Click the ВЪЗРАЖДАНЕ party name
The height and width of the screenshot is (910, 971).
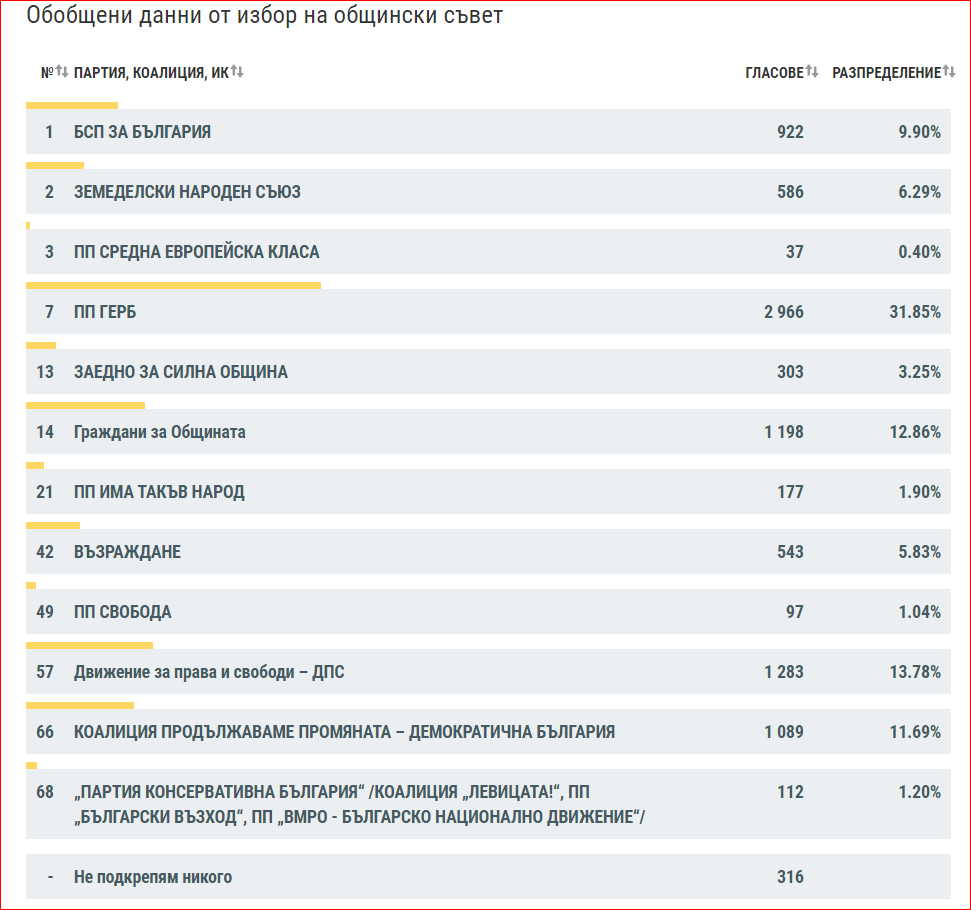[x=127, y=552]
